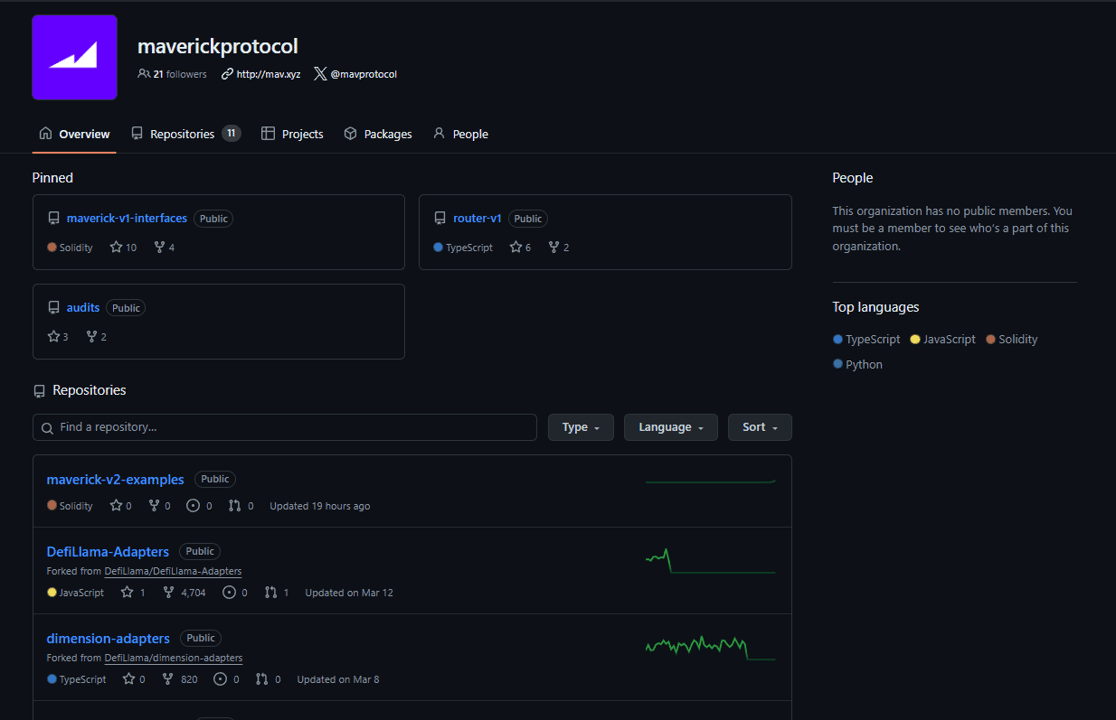Click the Repositories section header icon
The width and height of the screenshot is (1116, 720).
[x=39, y=391]
